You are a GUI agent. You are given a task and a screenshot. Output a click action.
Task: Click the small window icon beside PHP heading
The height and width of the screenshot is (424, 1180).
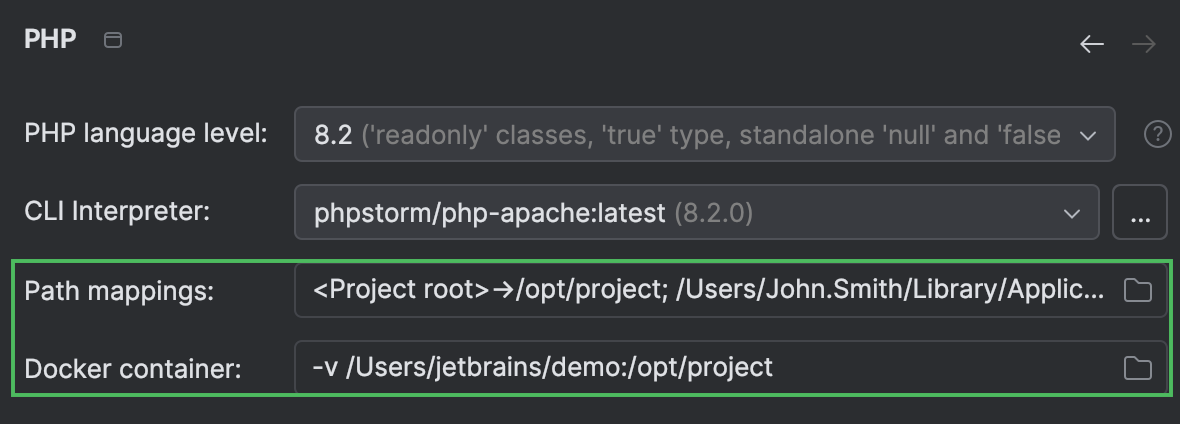pos(113,41)
